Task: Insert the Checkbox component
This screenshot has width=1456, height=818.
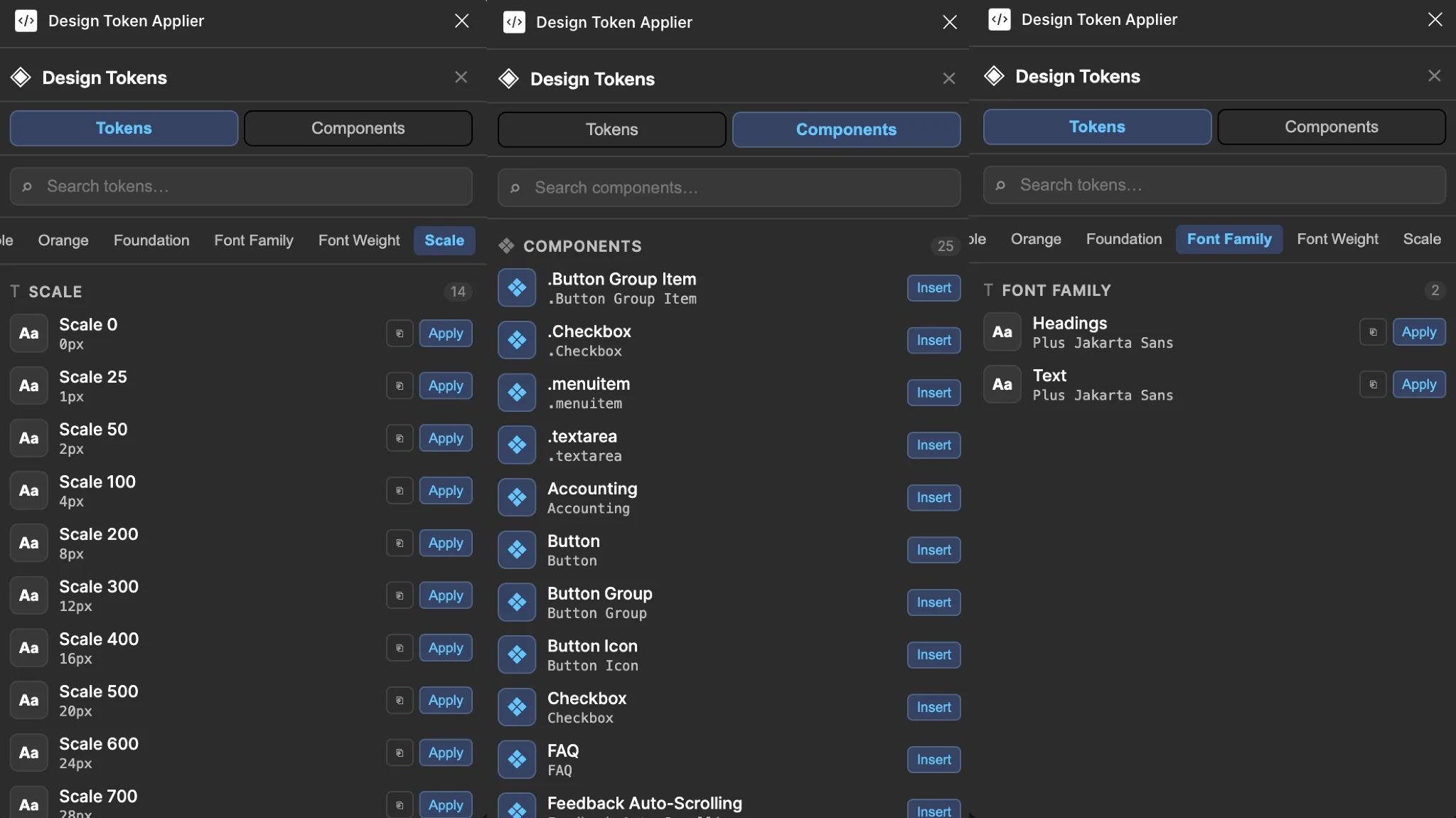Action: (x=933, y=707)
